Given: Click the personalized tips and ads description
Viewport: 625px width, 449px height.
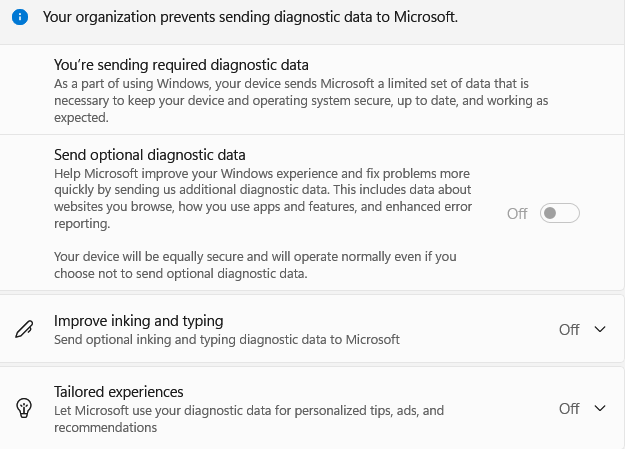Looking at the screenshot, I should pos(248,411).
